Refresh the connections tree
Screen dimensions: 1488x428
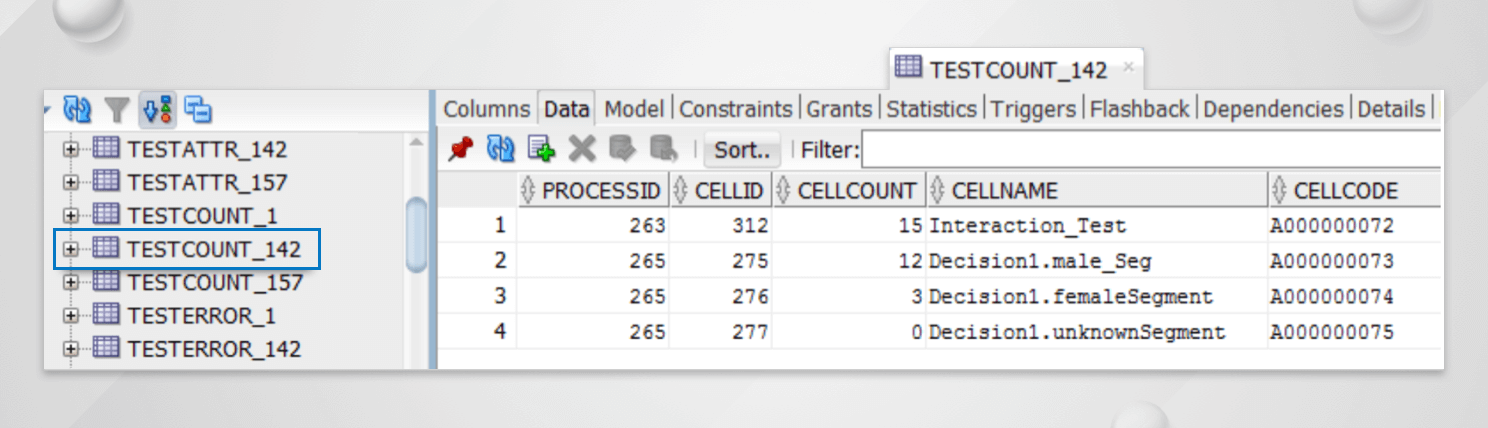click(77, 109)
